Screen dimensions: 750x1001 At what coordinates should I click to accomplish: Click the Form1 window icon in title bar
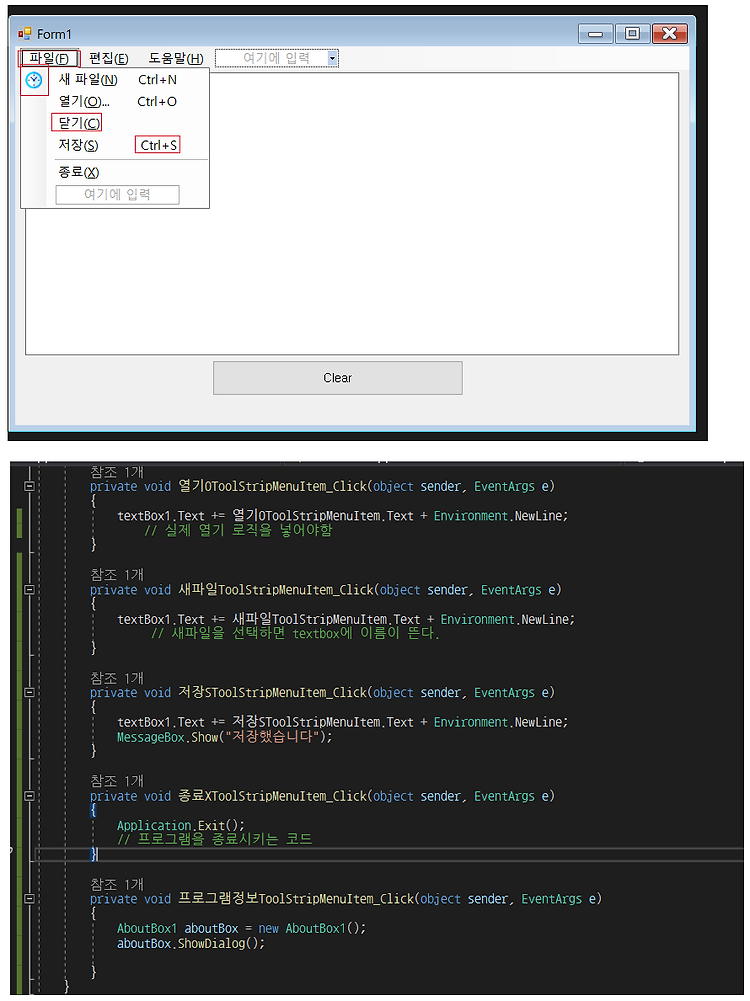[x=25, y=34]
